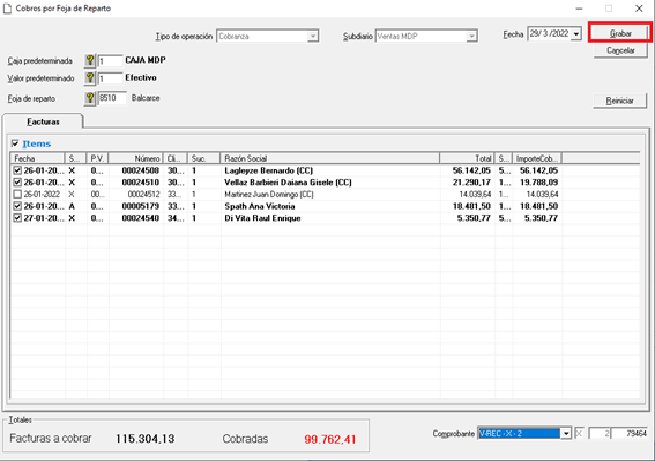Sort by Razón Social column header

coord(330,158)
